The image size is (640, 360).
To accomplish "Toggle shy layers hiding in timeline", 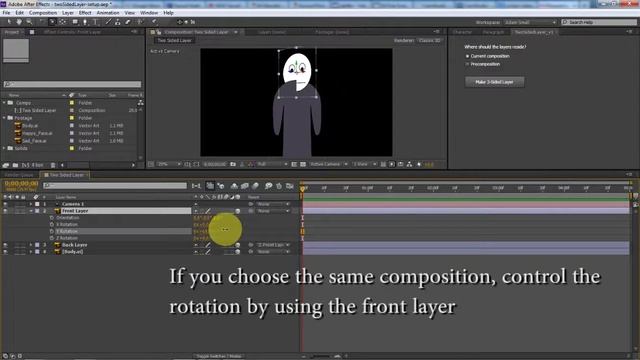I will (234, 186).
